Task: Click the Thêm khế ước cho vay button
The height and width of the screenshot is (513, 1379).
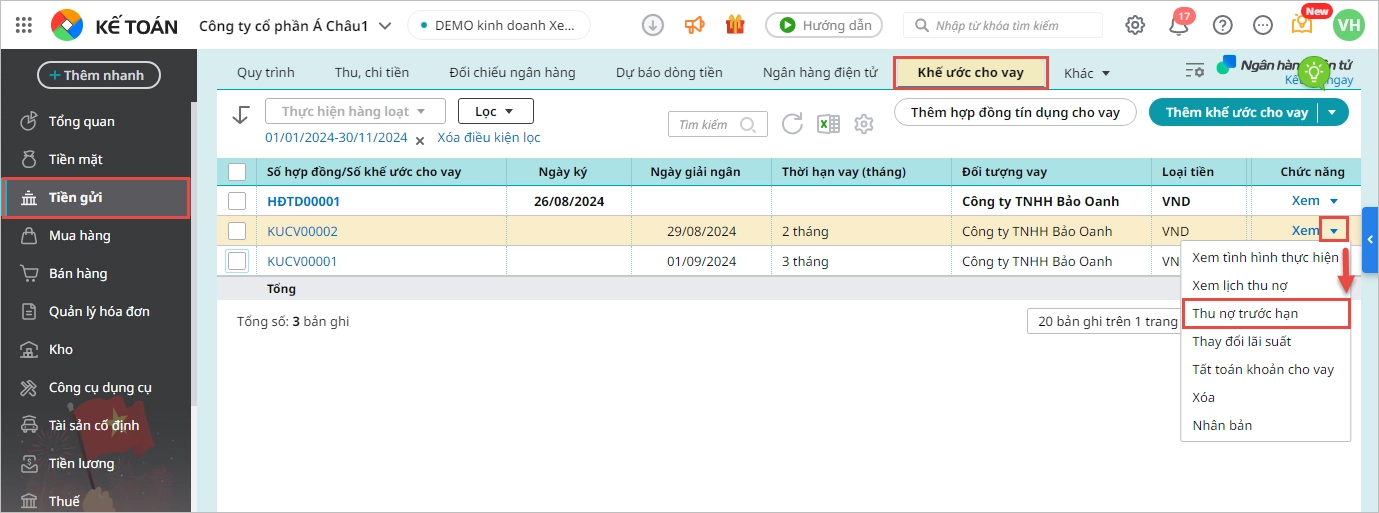Action: [1236, 112]
